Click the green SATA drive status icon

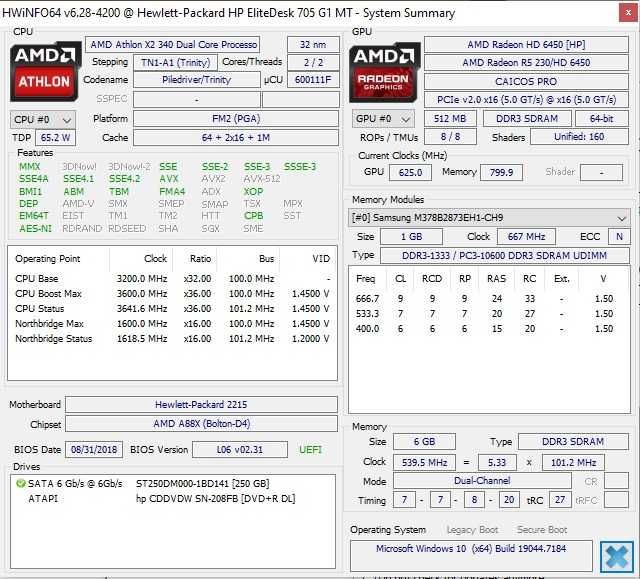point(20,484)
